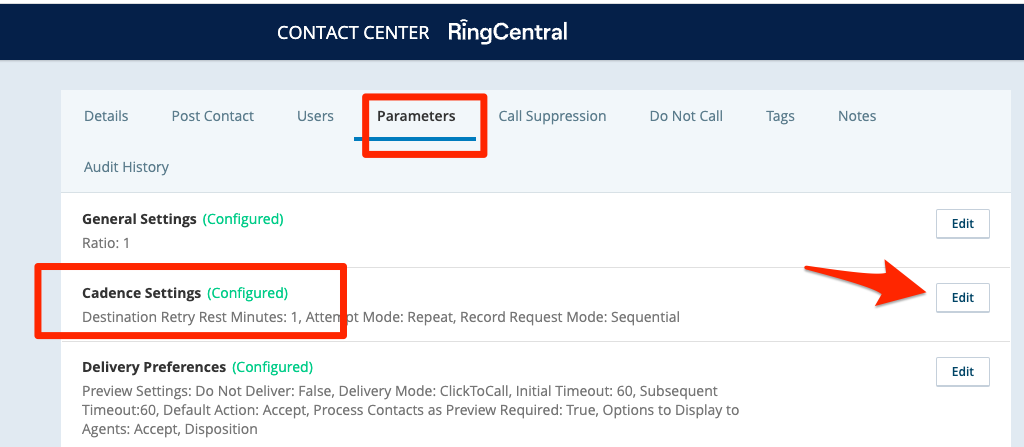Screen dimensions: 1024x447
Task: Select the Cadence Settings heading
Action: click(141, 293)
